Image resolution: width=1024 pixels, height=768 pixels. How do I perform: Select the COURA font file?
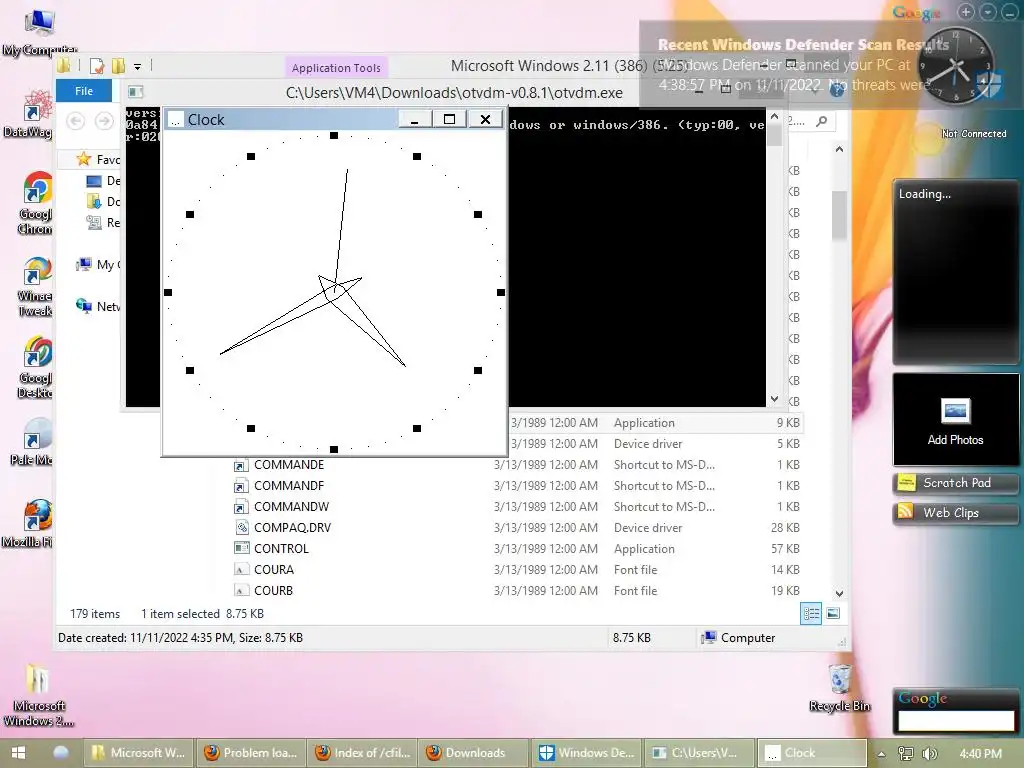point(274,569)
